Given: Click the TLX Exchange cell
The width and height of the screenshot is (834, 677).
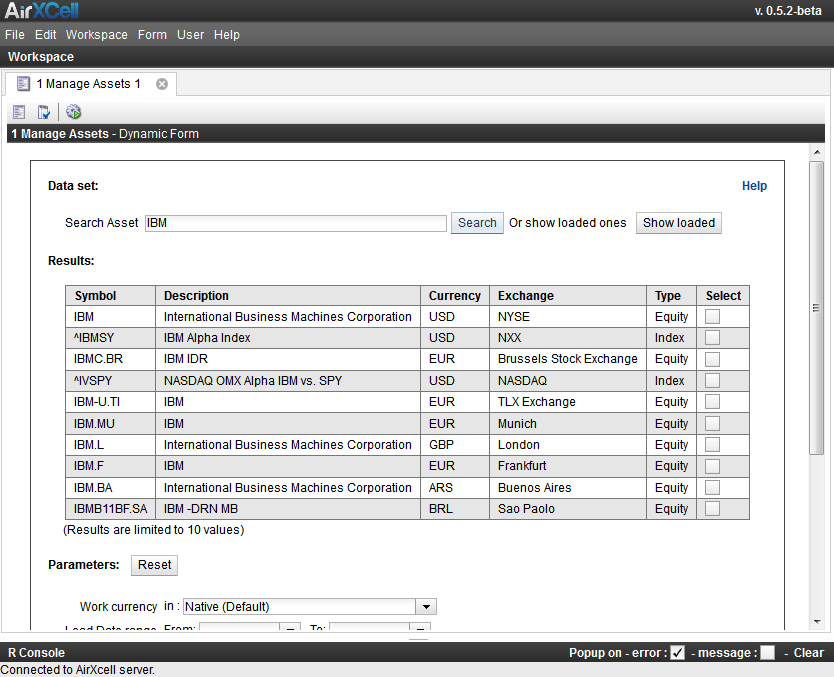Looking at the screenshot, I should pyautogui.click(x=568, y=402).
